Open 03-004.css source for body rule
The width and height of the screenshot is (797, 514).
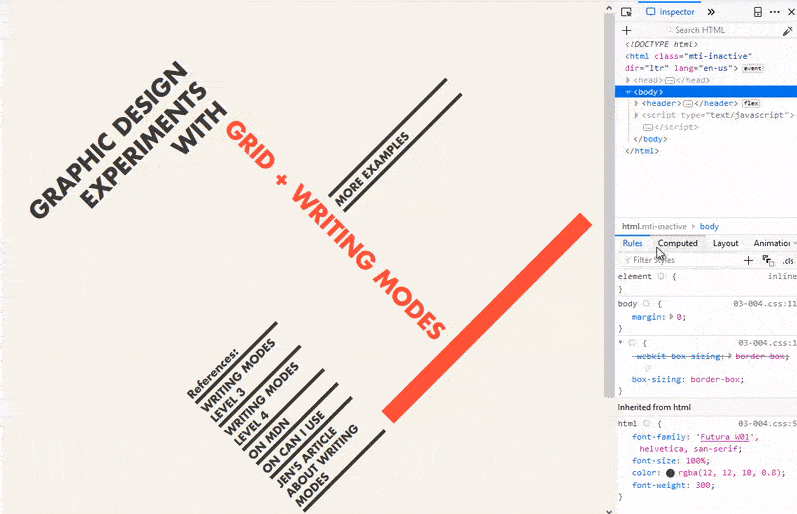tap(764, 304)
